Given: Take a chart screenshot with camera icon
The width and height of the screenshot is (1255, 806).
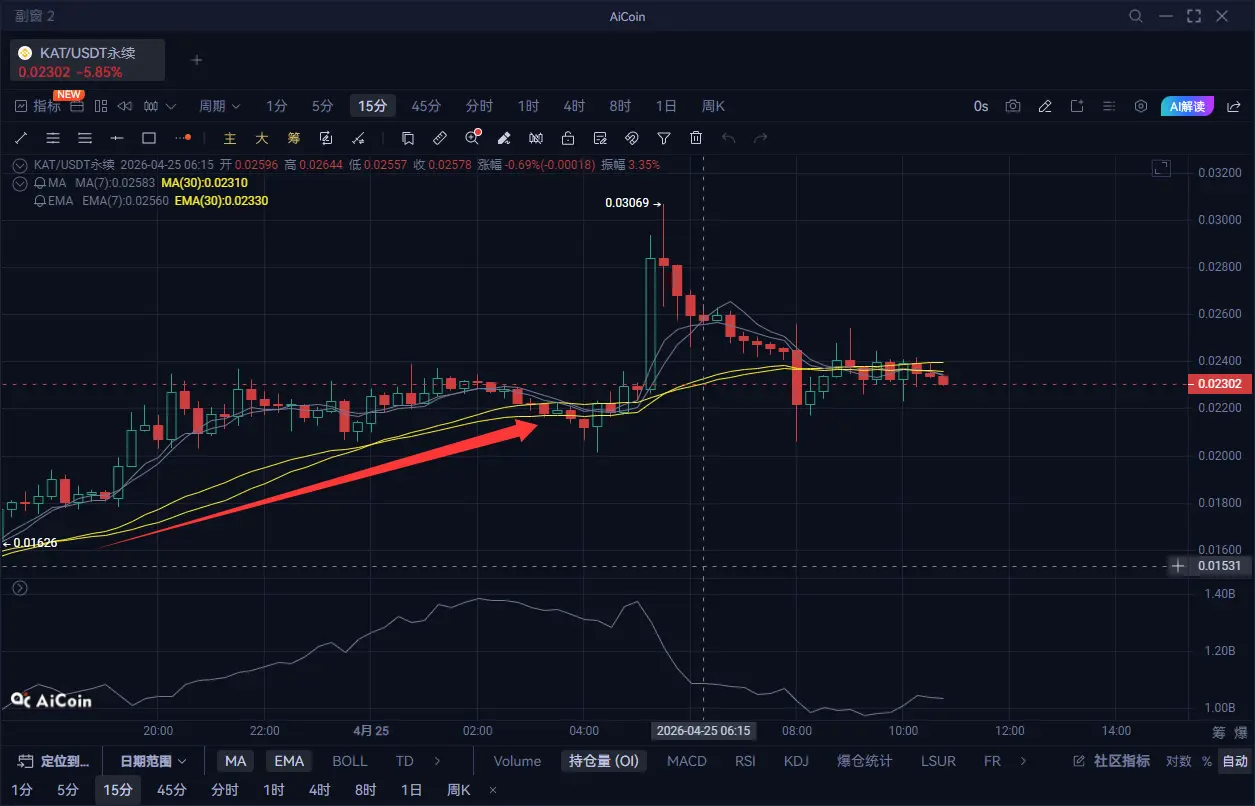Looking at the screenshot, I should pyautogui.click(x=1013, y=106).
